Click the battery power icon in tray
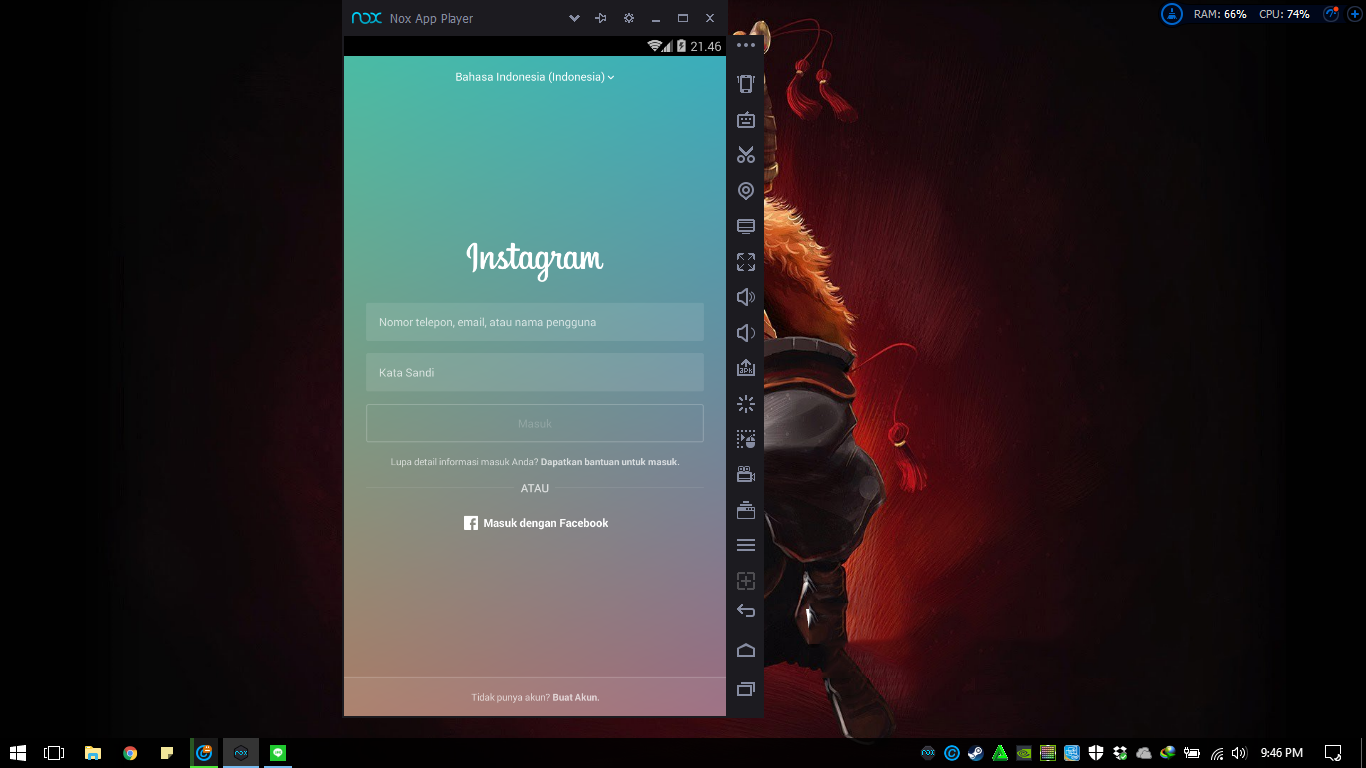 click(x=1192, y=753)
